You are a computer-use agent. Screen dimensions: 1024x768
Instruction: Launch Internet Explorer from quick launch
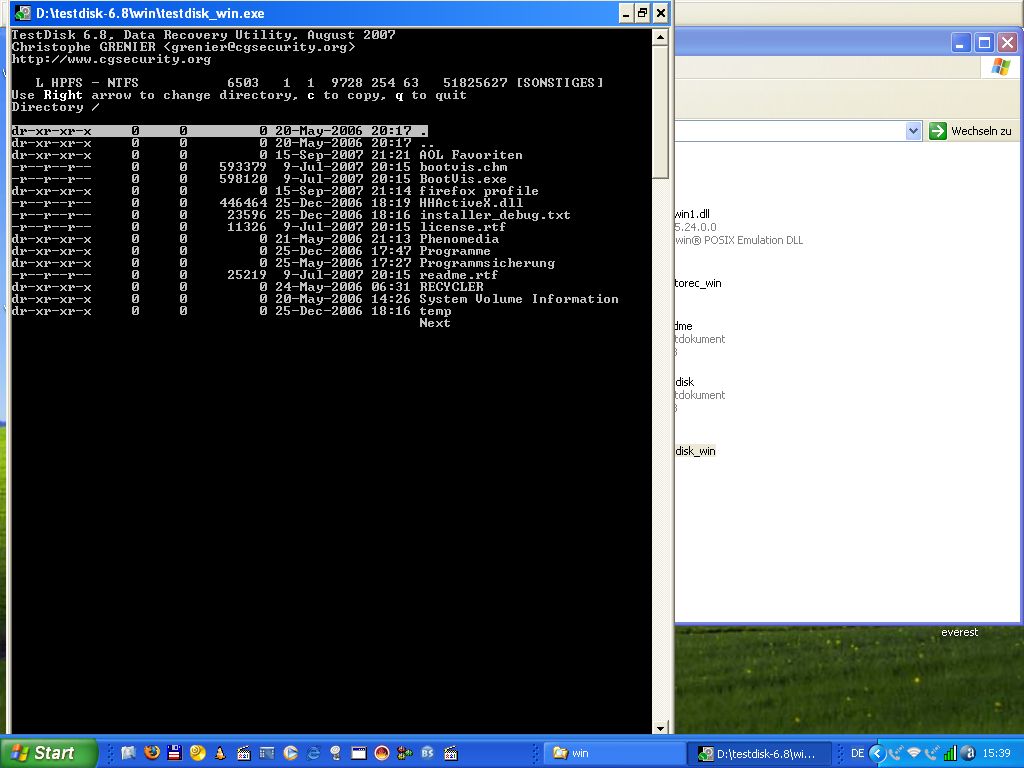pos(313,753)
